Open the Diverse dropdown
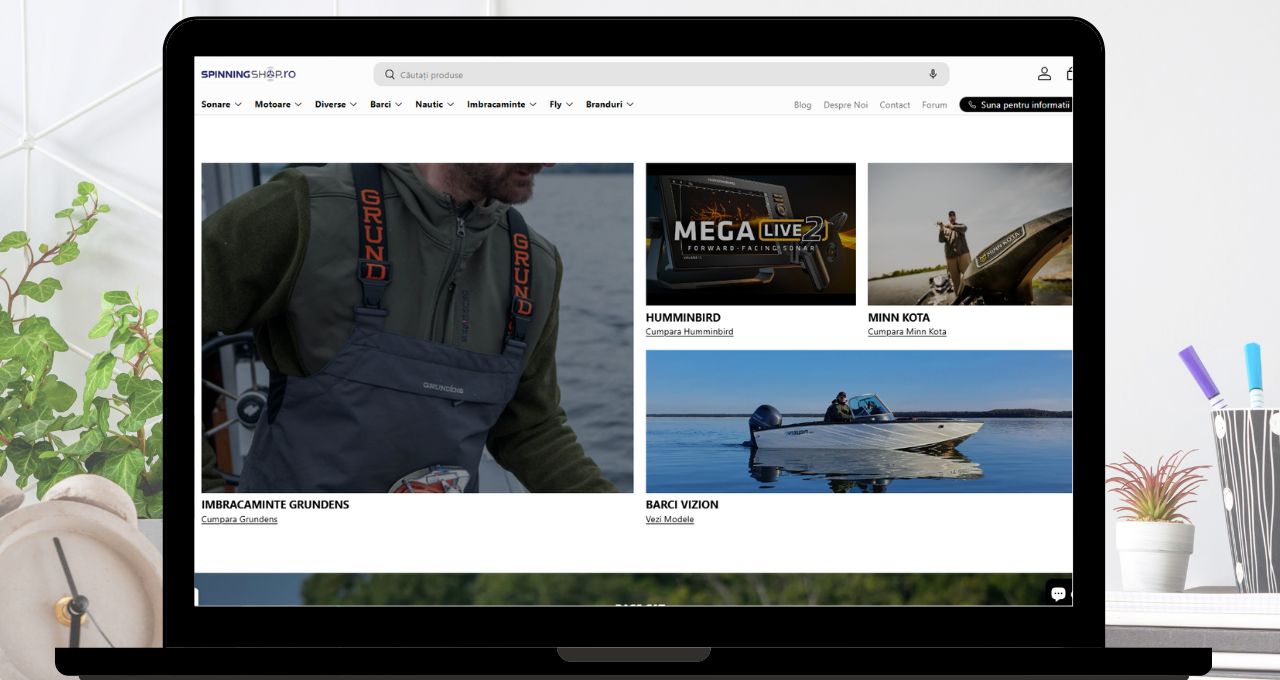The width and height of the screenshot is (1280, 680). tap(336, 104)
